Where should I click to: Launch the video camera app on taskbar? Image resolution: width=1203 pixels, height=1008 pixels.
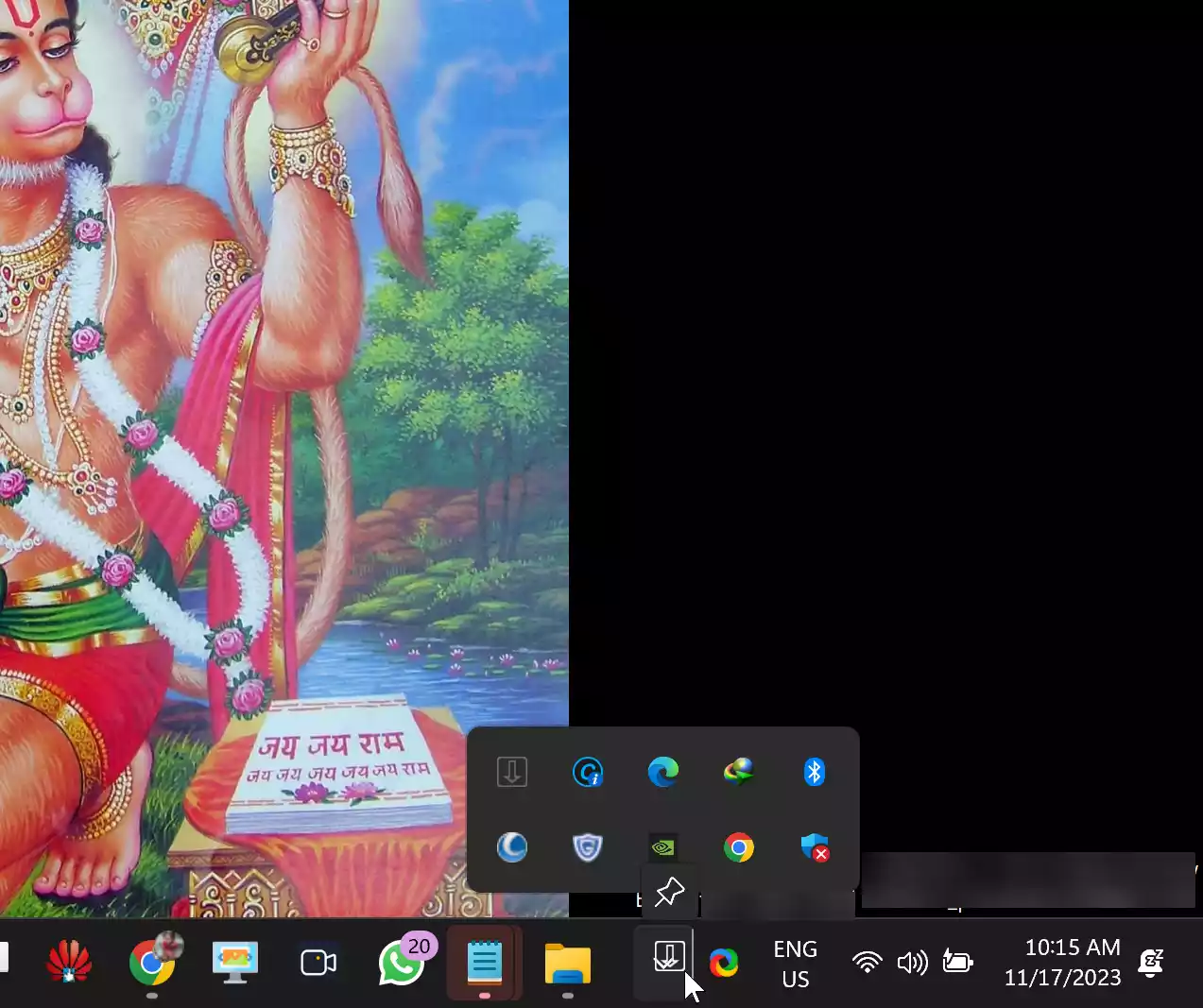click(318, 963)
